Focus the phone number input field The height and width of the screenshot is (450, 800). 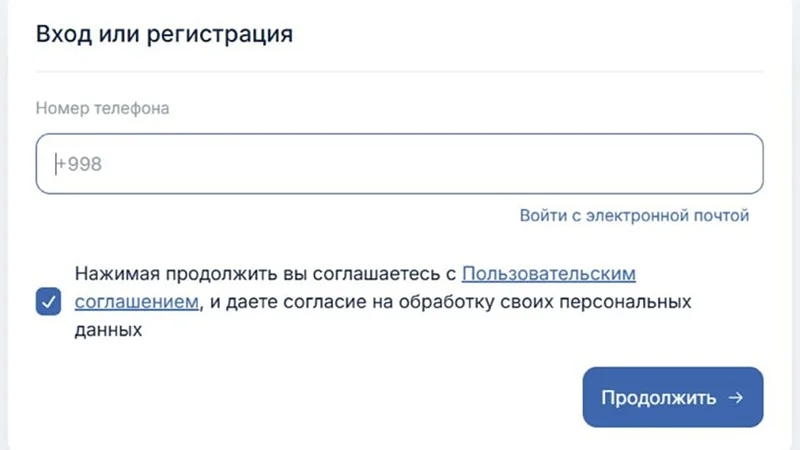pyautogui.click(x=400, y=164)
